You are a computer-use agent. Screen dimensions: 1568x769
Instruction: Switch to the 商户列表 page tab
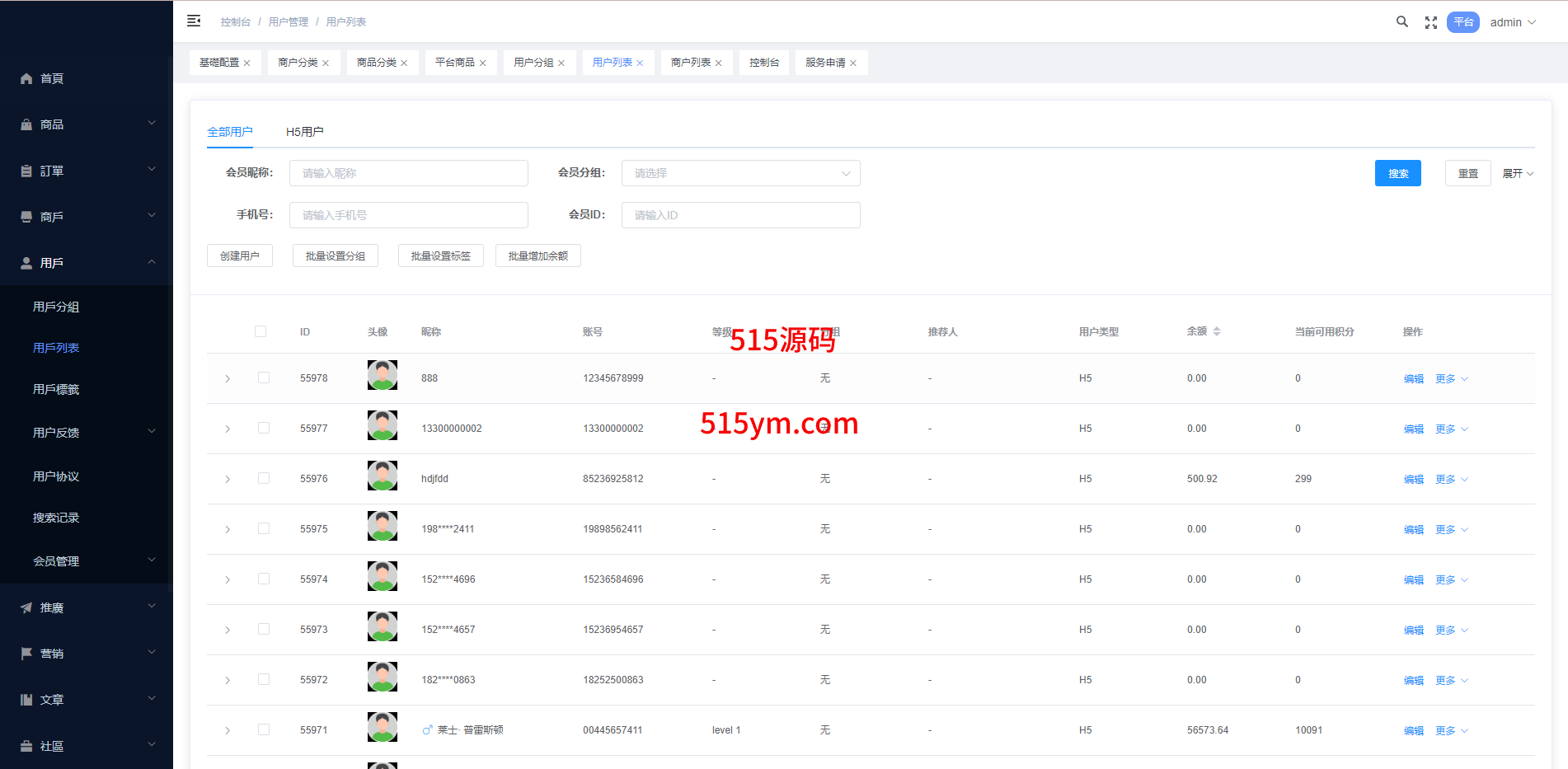[690, 63]
